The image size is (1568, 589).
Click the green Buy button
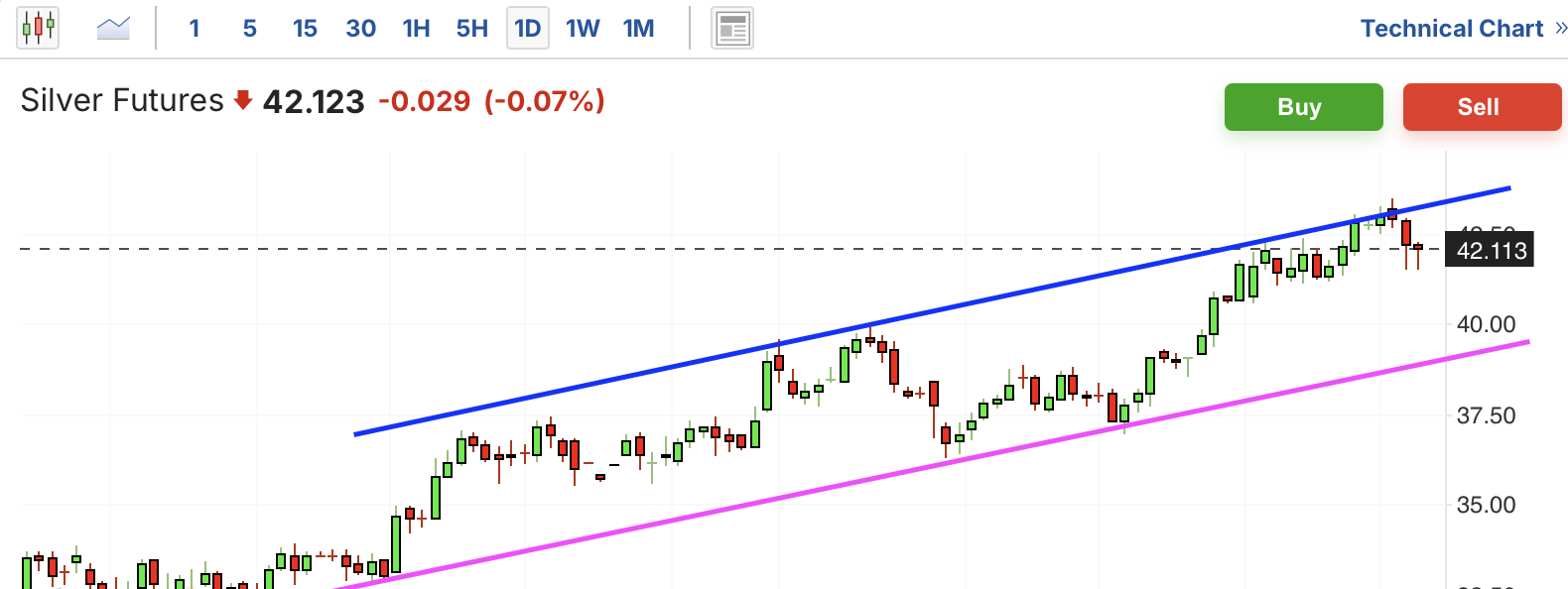[x=1303, y=107]
